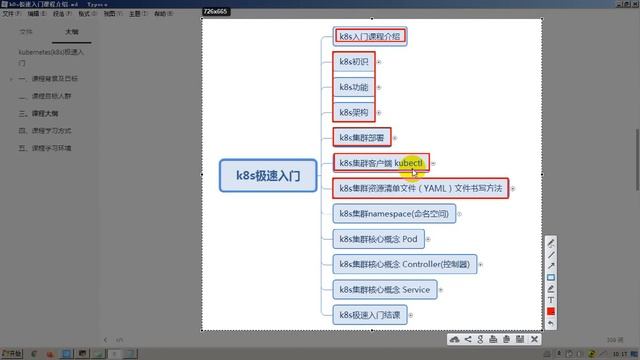
Task: Click the vertical scrollbar of the editor
Action: (x=637, y=159)
